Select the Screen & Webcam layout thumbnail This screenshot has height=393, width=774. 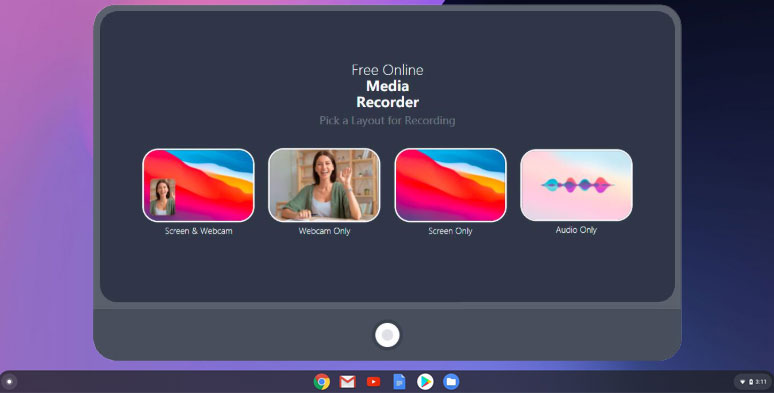(198, 185)
